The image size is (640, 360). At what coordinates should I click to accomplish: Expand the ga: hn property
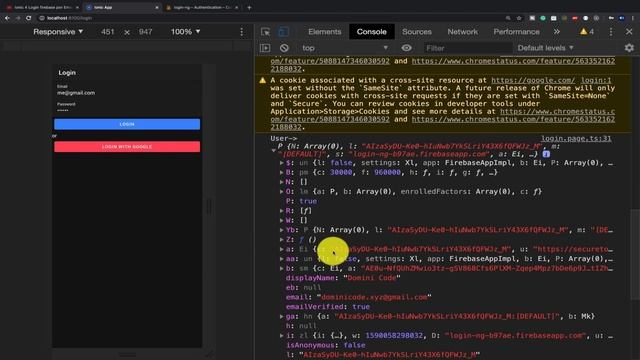click(x=282, y=316)
